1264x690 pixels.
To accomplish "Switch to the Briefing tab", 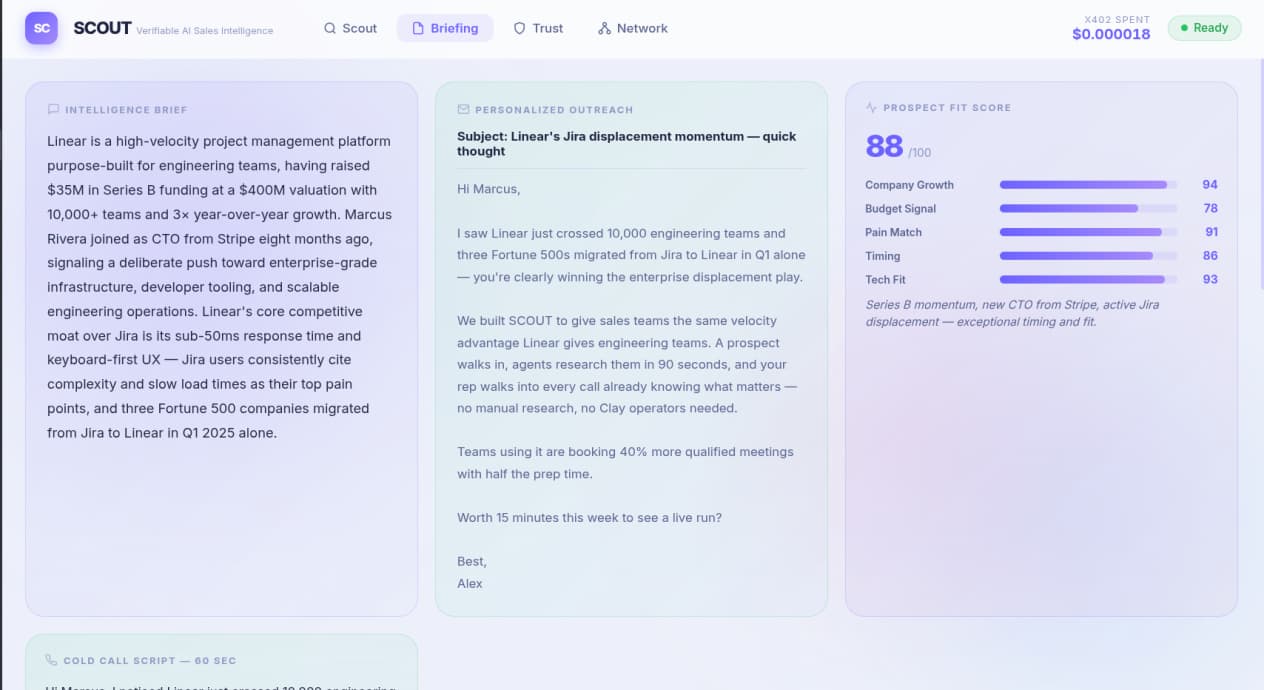I will tap(445, 28).
